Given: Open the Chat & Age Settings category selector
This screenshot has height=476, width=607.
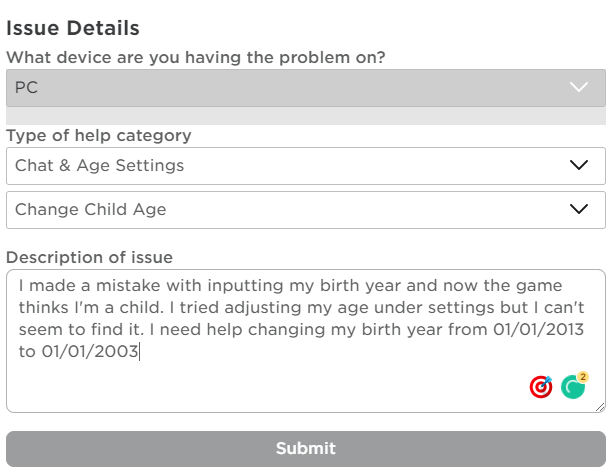Looking at the screenshot, I should 280,166.
